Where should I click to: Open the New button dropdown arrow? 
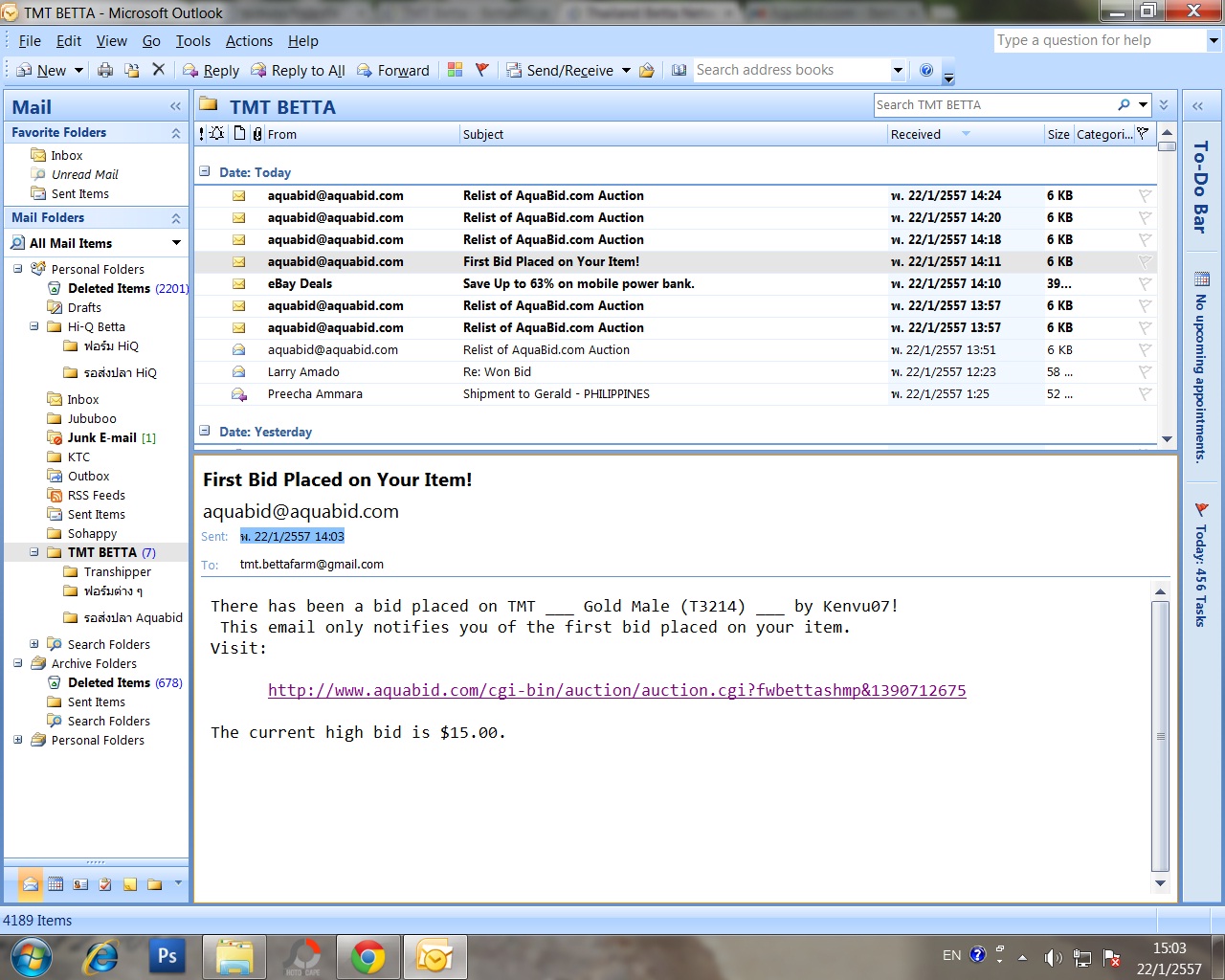(x=78, y=70)
